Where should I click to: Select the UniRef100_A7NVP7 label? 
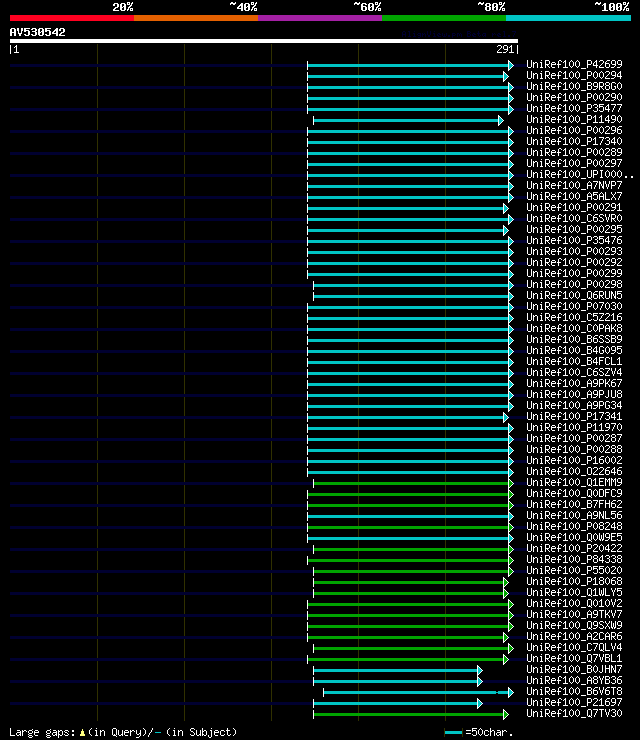click(x=574, y=185)
